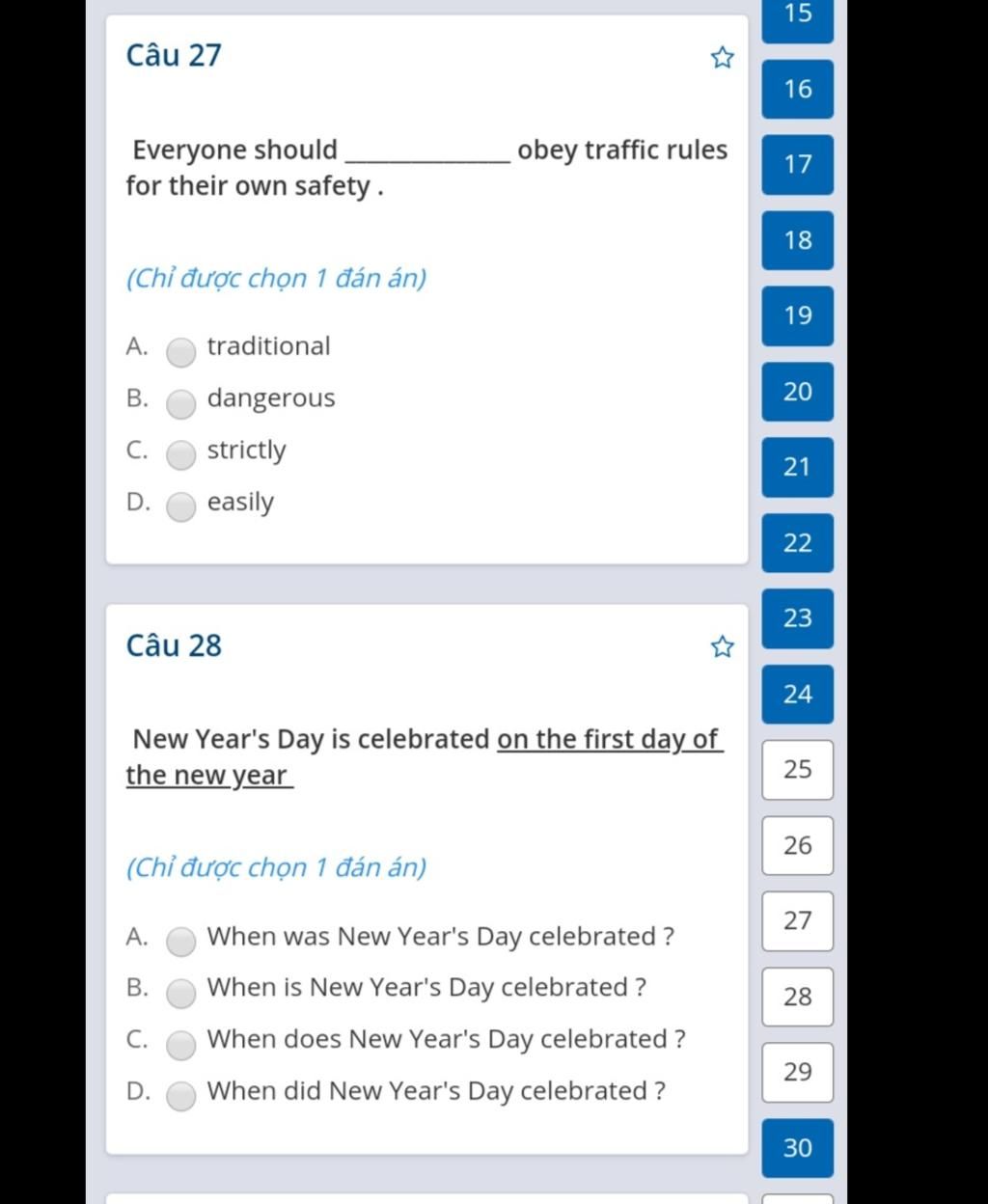Go to question 17
Screen dimensions: 988x1204
(798, 165)
